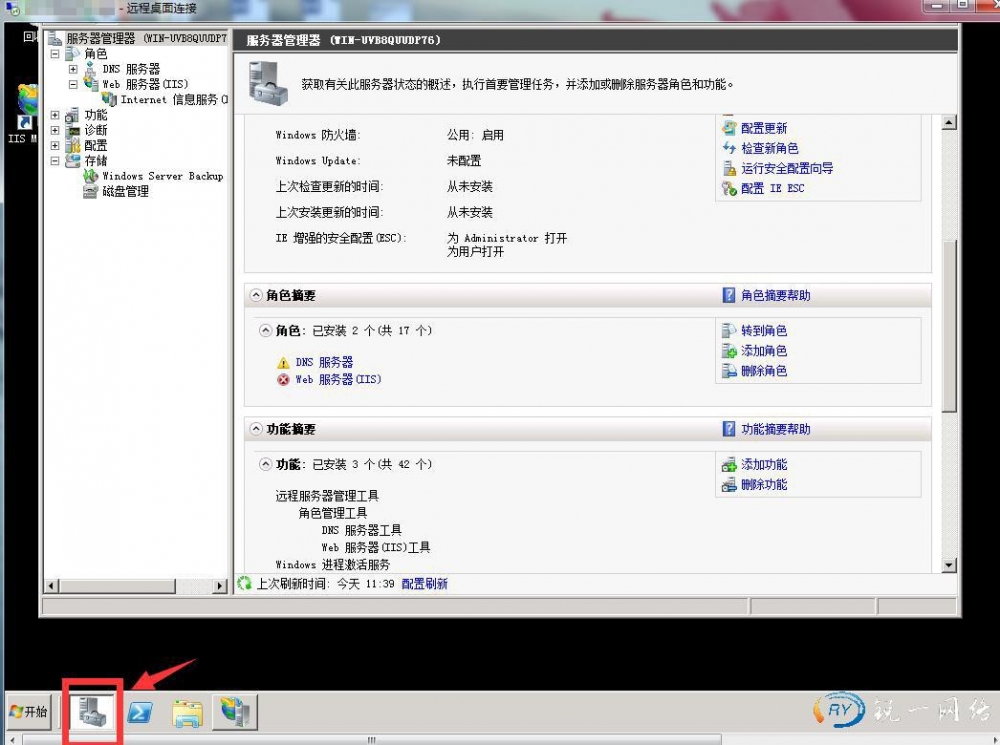Open the Explorer folder icon on the taskbar
This screenshot has width=1000, height=745.
(x=187, y=712)
